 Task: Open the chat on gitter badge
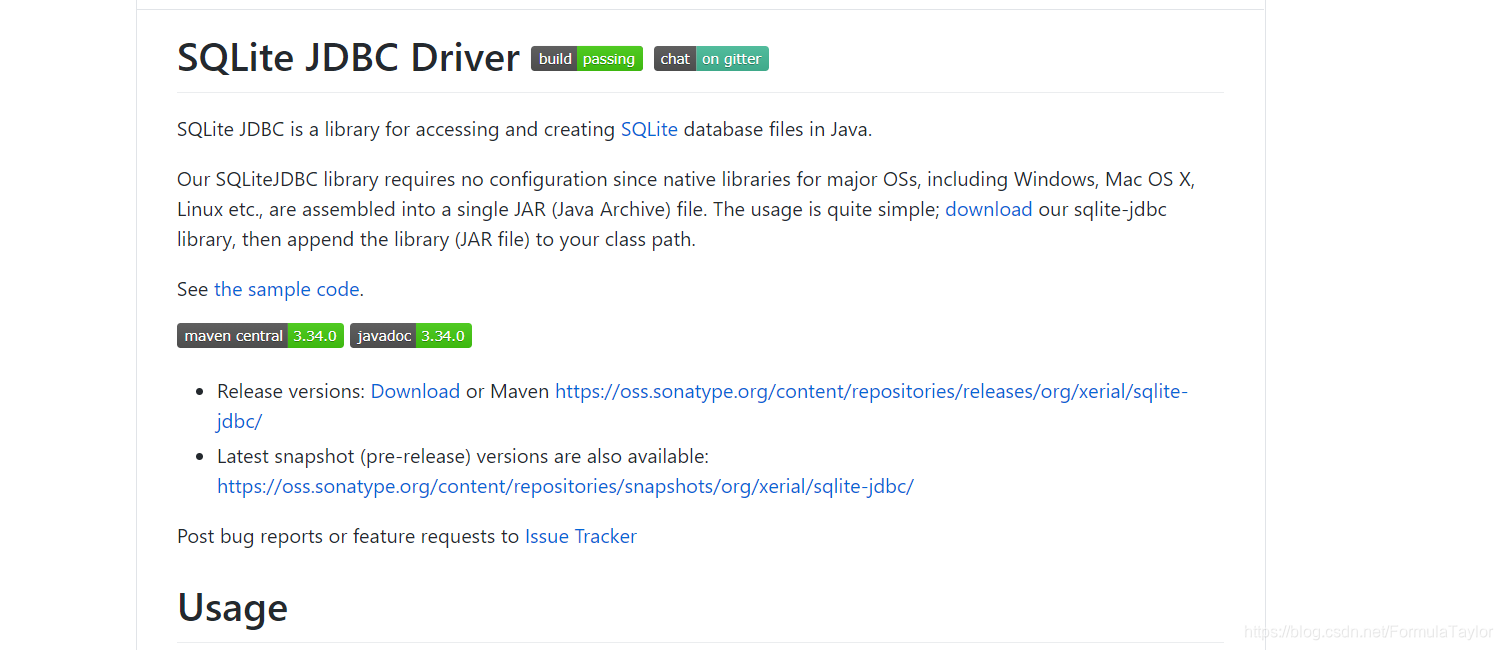711,59
